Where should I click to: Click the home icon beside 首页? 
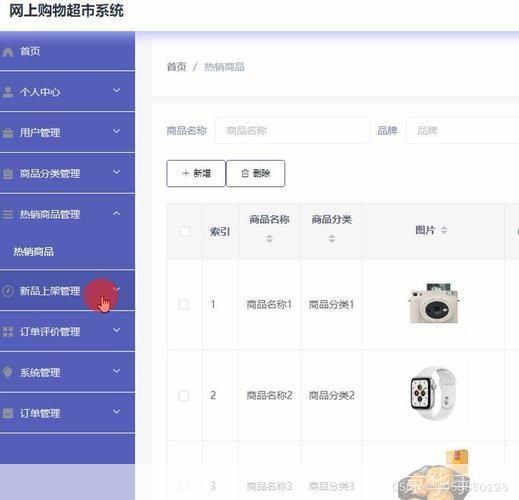click(8, 52)
